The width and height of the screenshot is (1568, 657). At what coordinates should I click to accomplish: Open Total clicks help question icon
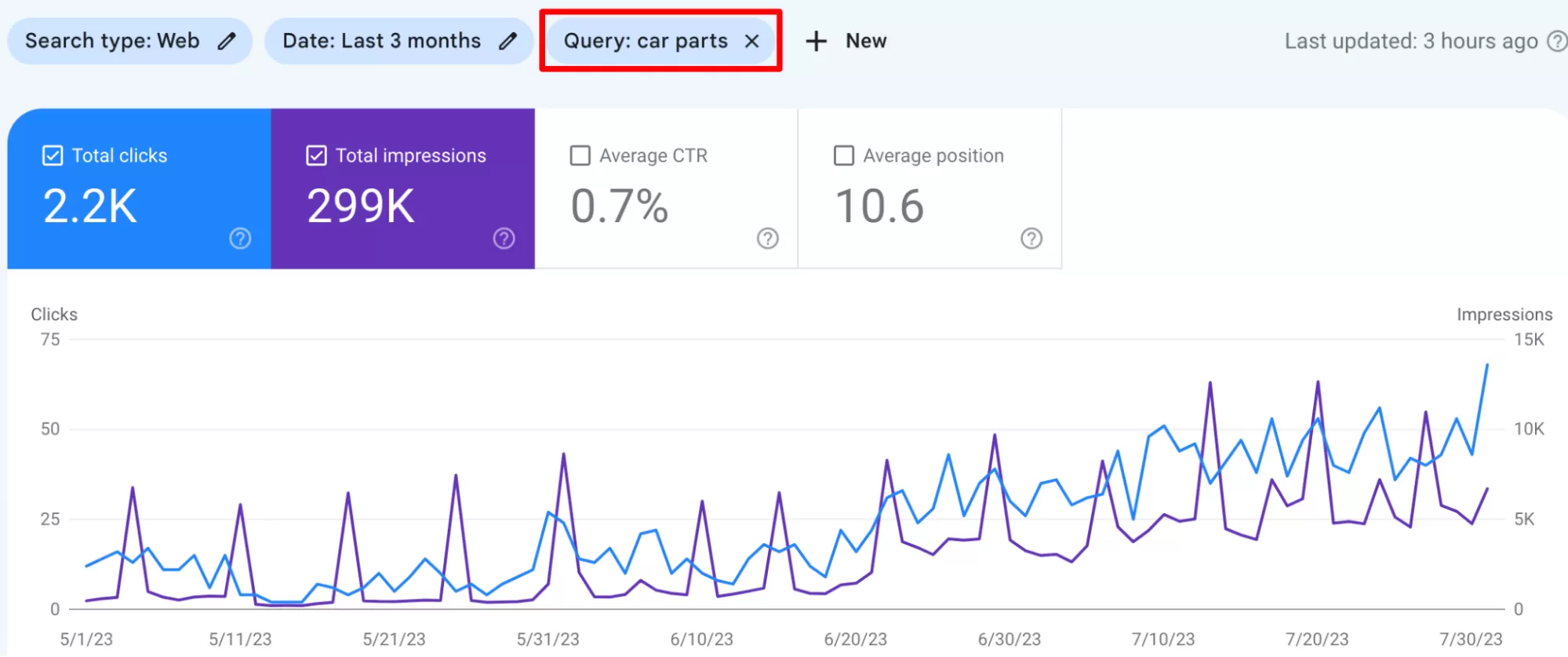(240, 238)
